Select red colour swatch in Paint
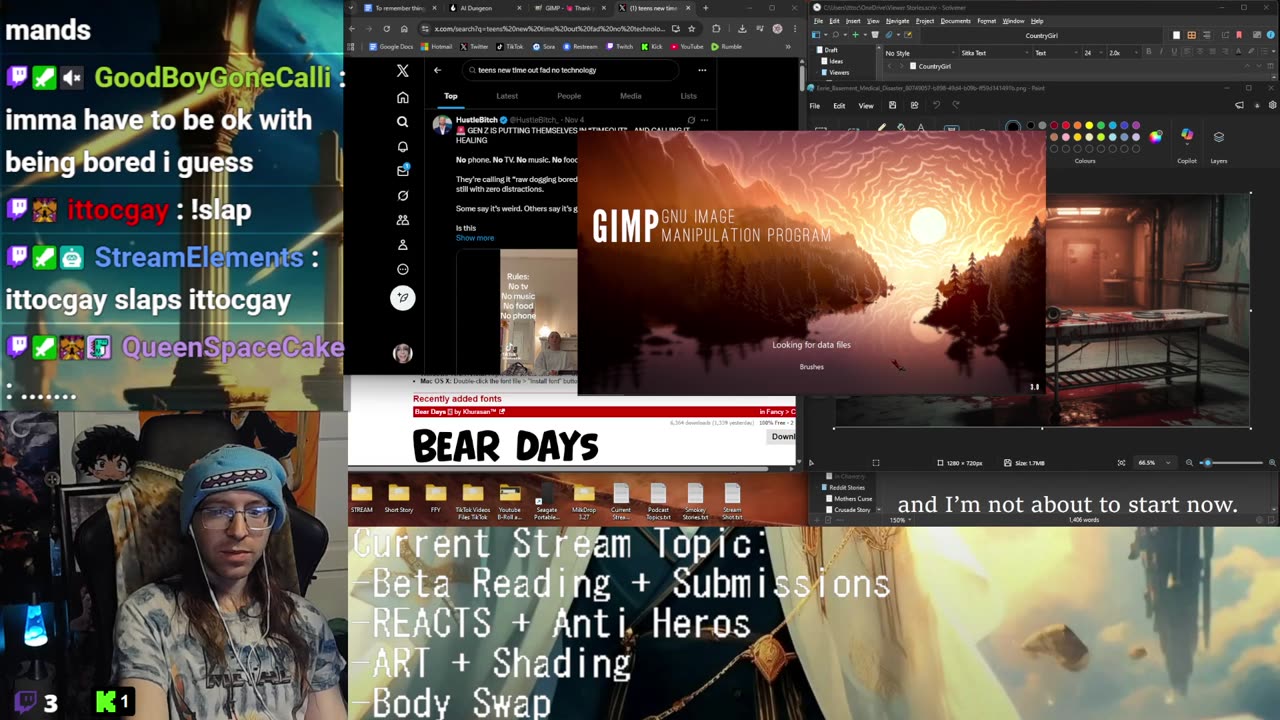Screen dimensions: 1280x720 1066,125
